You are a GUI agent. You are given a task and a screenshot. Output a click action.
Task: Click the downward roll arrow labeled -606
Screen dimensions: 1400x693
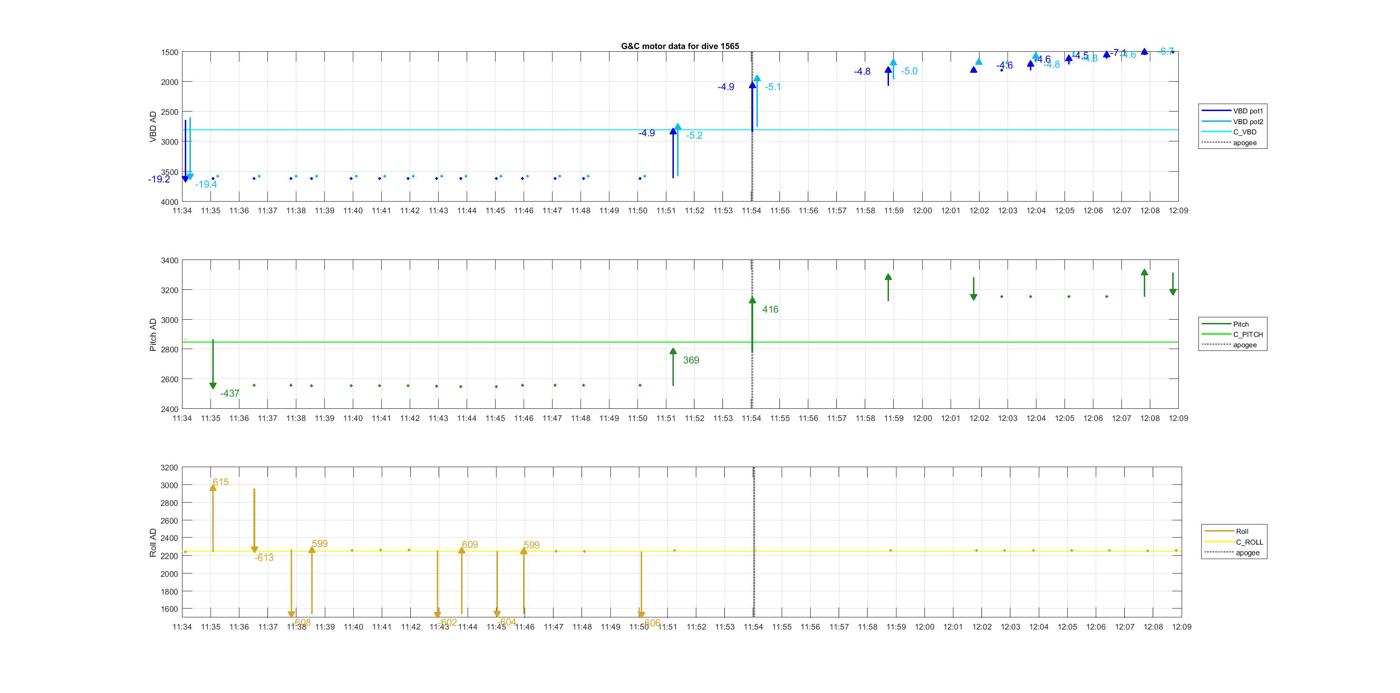coord(641,585)
